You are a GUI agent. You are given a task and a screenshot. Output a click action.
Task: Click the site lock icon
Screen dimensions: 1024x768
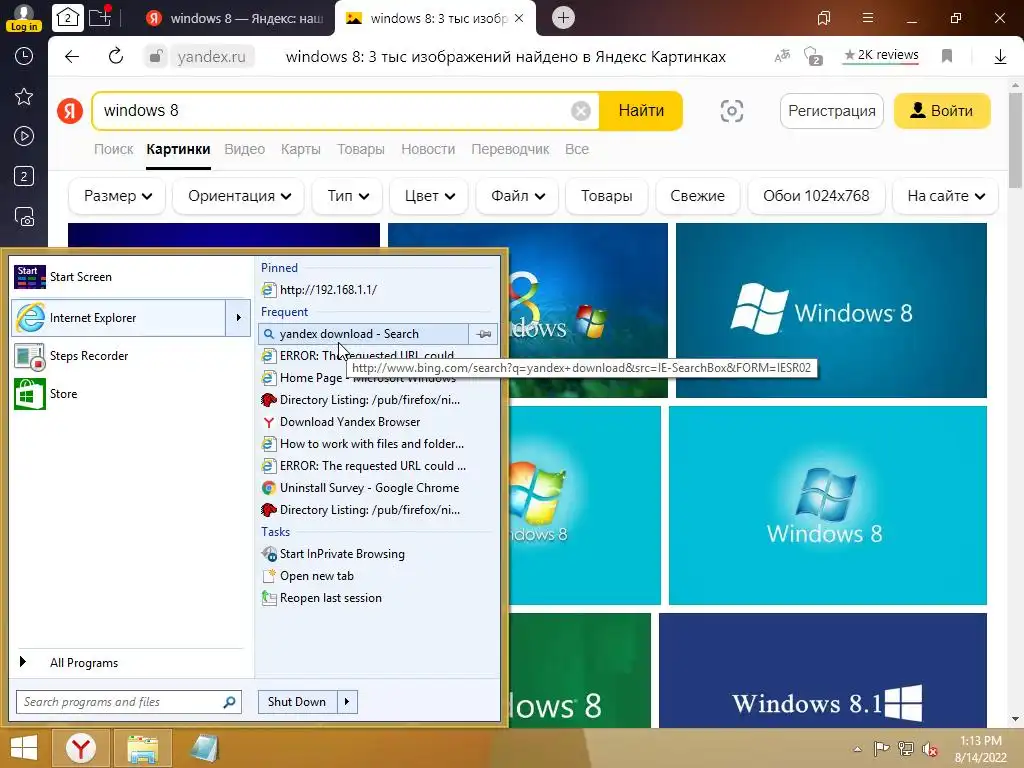point(155,57)
